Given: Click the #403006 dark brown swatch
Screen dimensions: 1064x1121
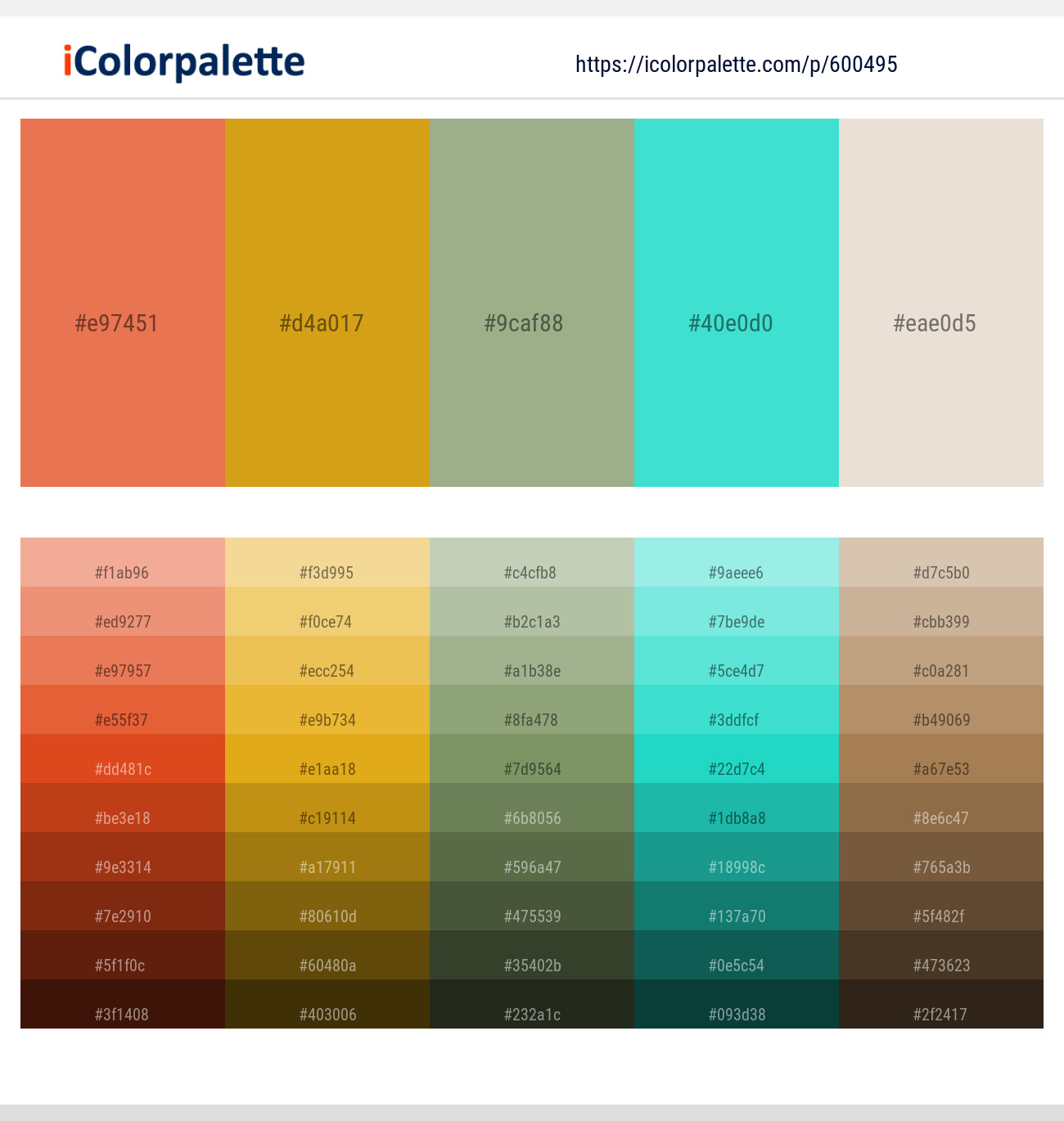Looking at the screenshot, I should click(x=327, y=1015).
